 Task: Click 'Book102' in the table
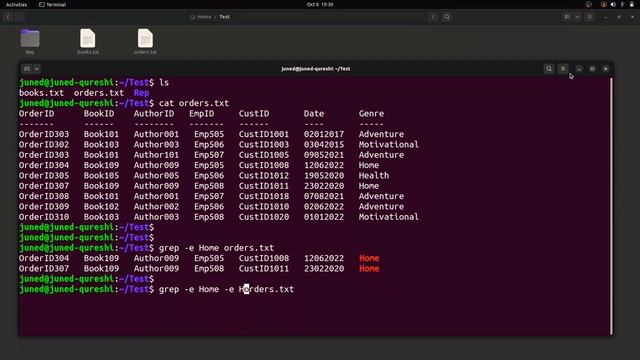point(101,207)
